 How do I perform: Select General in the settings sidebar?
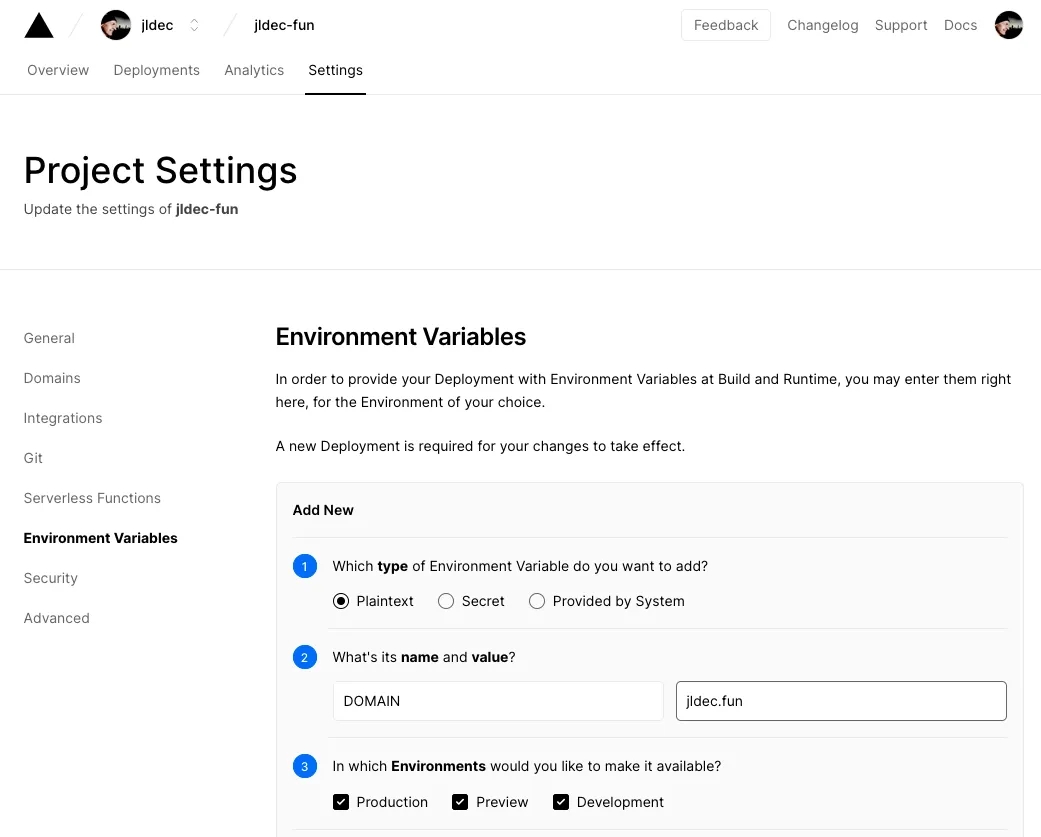pyautogui.click(x=49, y=338)
